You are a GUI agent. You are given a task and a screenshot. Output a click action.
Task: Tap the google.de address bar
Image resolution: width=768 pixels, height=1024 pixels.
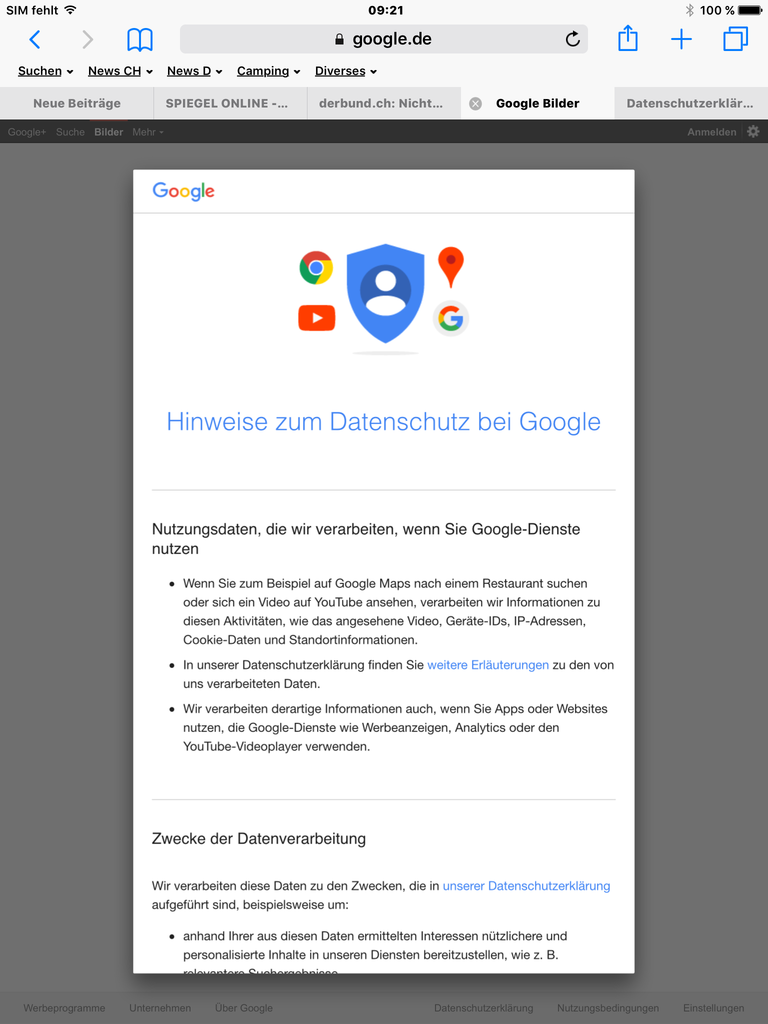coord(383,39)
